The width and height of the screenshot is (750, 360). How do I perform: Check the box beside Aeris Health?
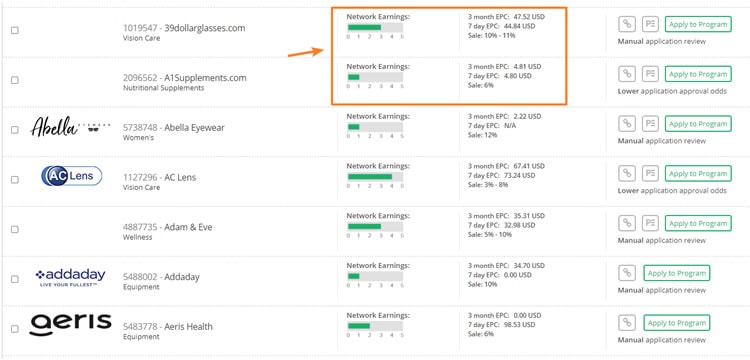pyautogui.click(x=15, y=329)
